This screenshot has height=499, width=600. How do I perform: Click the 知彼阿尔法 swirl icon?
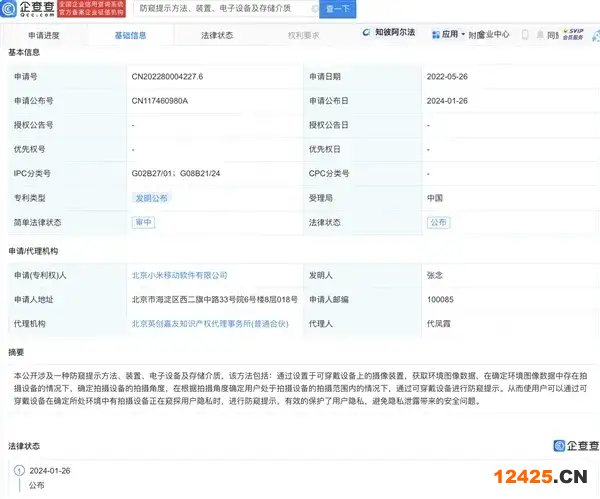[366, 33]
